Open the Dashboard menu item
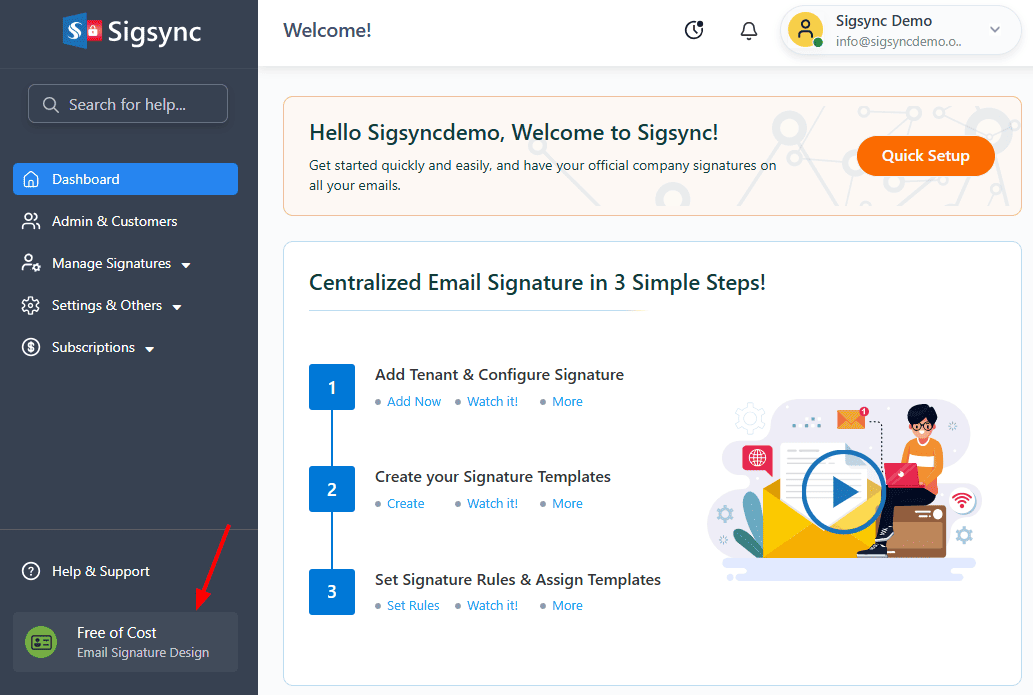Image resolution: width=1033 pixels, height=695 pixels. [125, 179]
